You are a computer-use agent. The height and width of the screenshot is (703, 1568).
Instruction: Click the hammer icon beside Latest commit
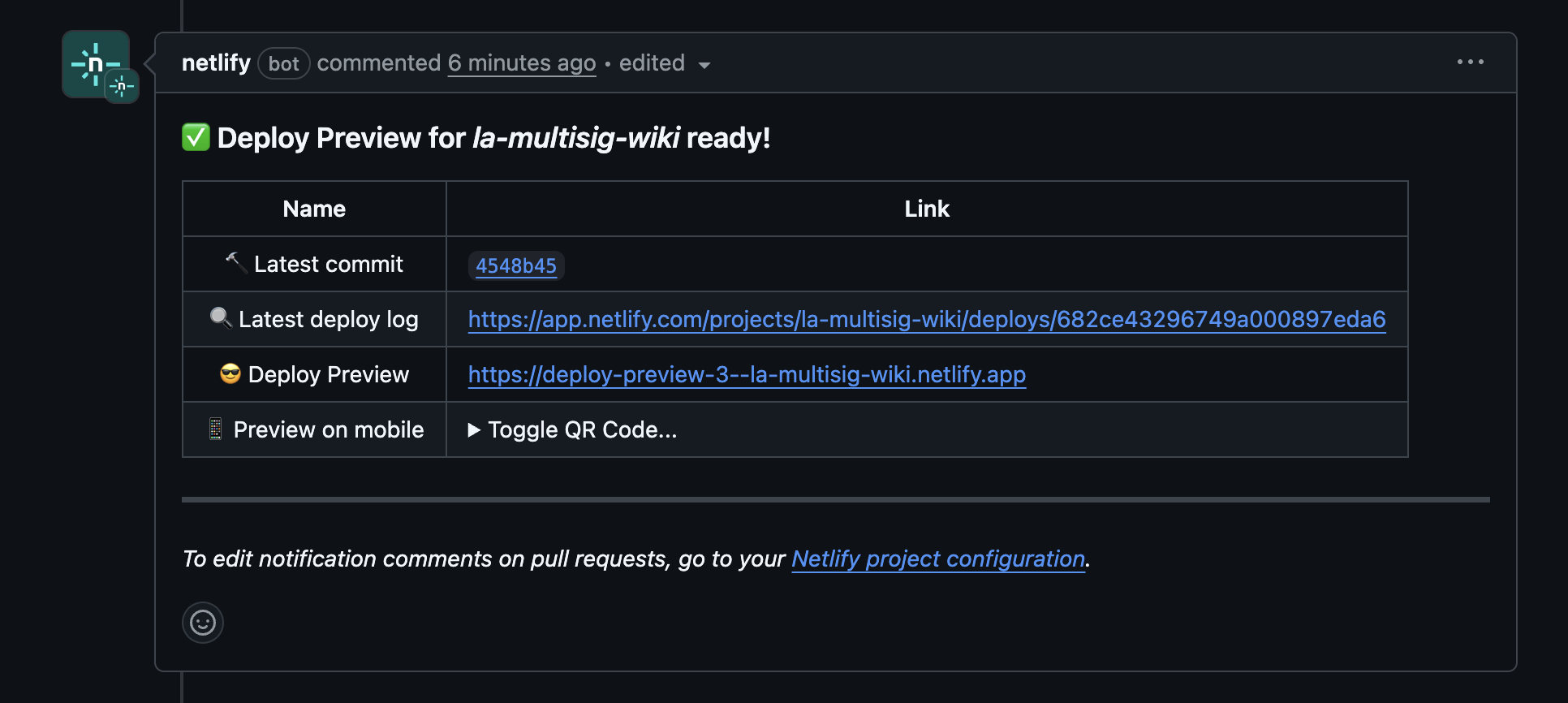[x=236, y=262]
